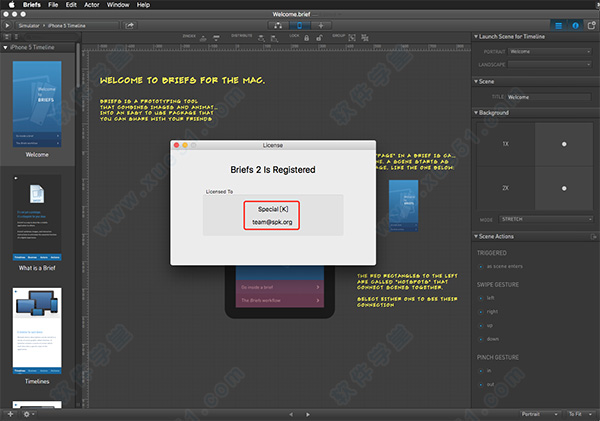This screenshot has height=421, width=600.
Task: Open the To Fit zoom dropdown
Action: 580,414
